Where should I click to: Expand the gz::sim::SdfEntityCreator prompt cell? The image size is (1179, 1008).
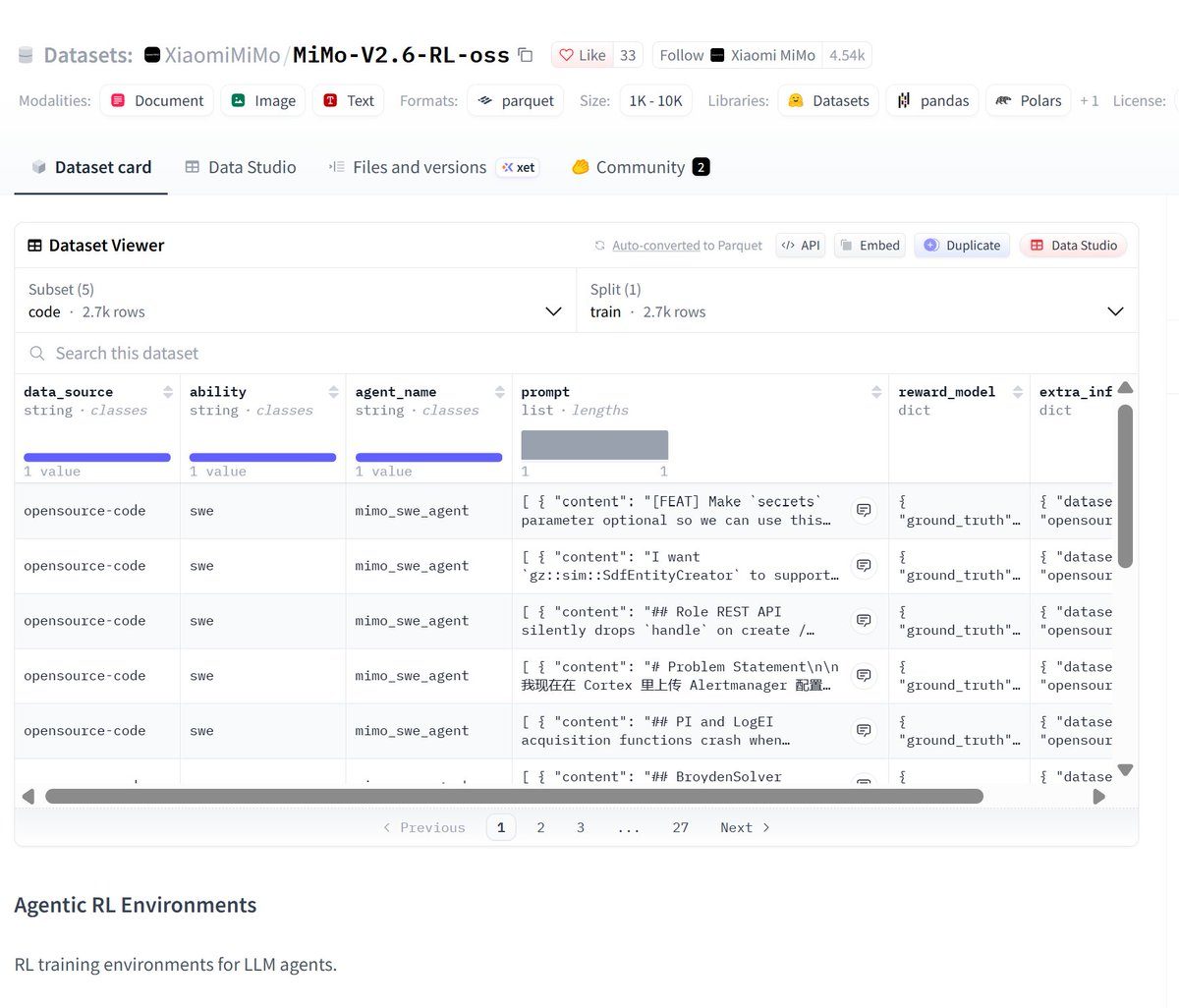(x=864, y=565)
